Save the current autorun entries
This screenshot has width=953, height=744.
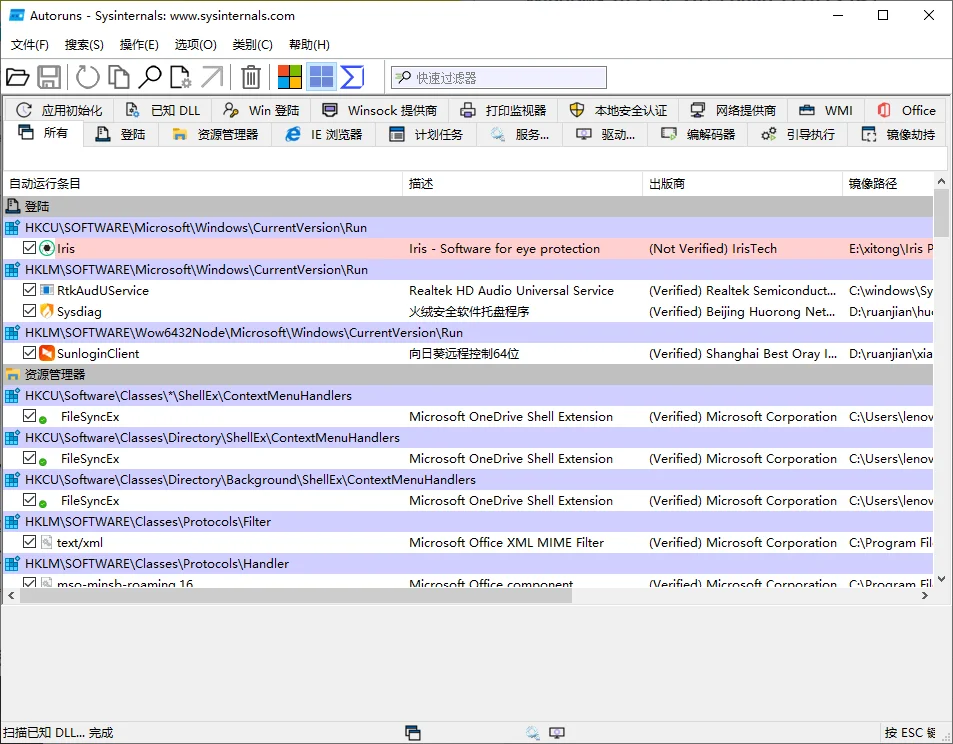coord(48,77)
